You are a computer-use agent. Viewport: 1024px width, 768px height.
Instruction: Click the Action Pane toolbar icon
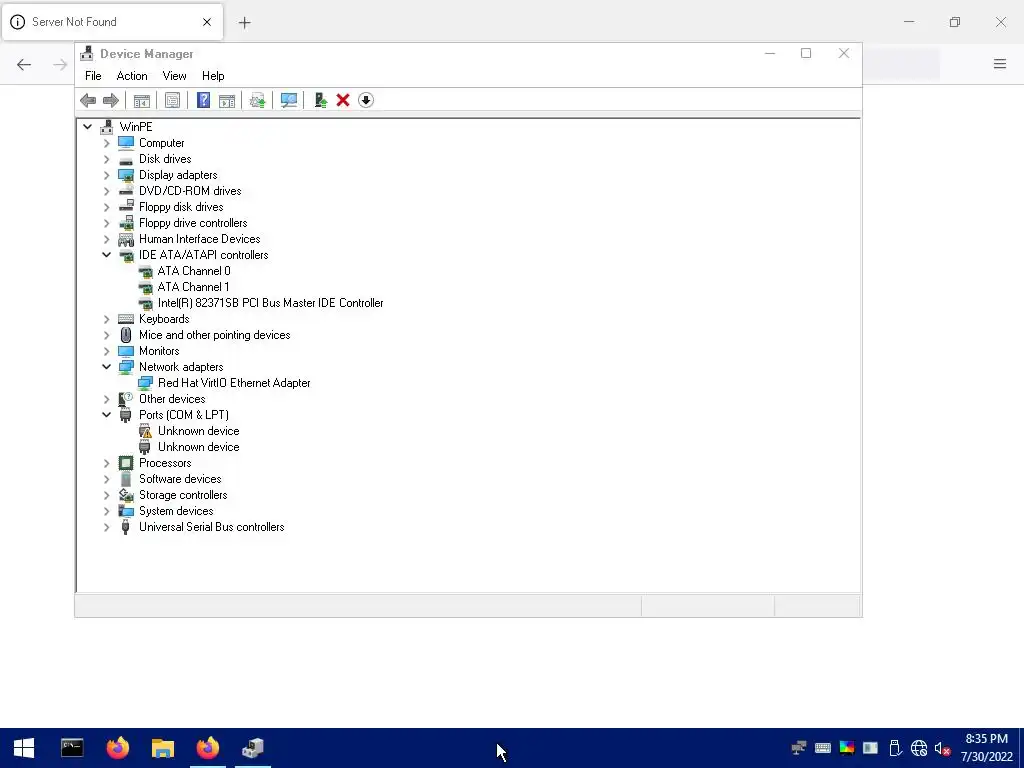pos(227,101)
